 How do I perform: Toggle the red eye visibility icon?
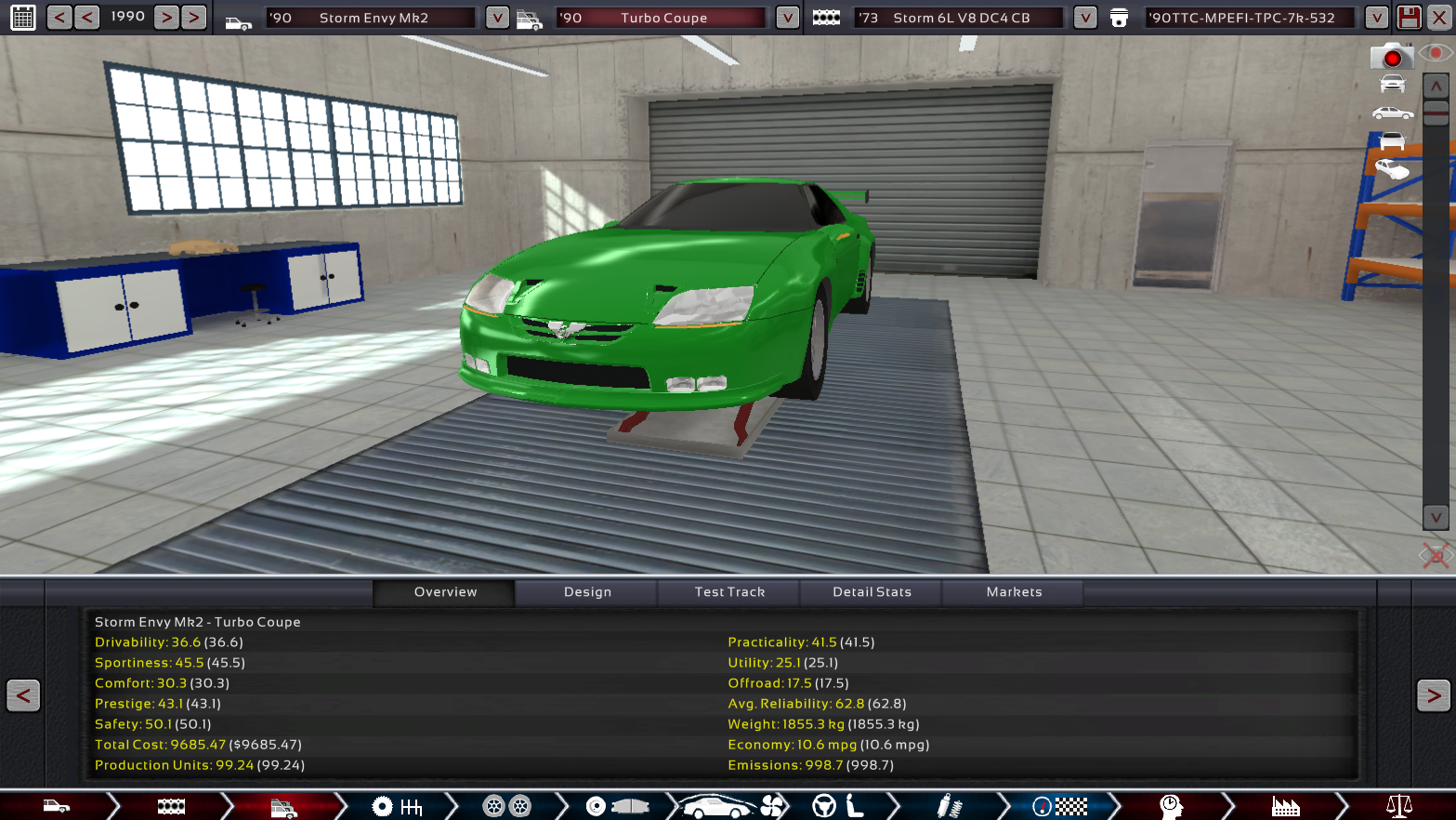[1436, 54]
